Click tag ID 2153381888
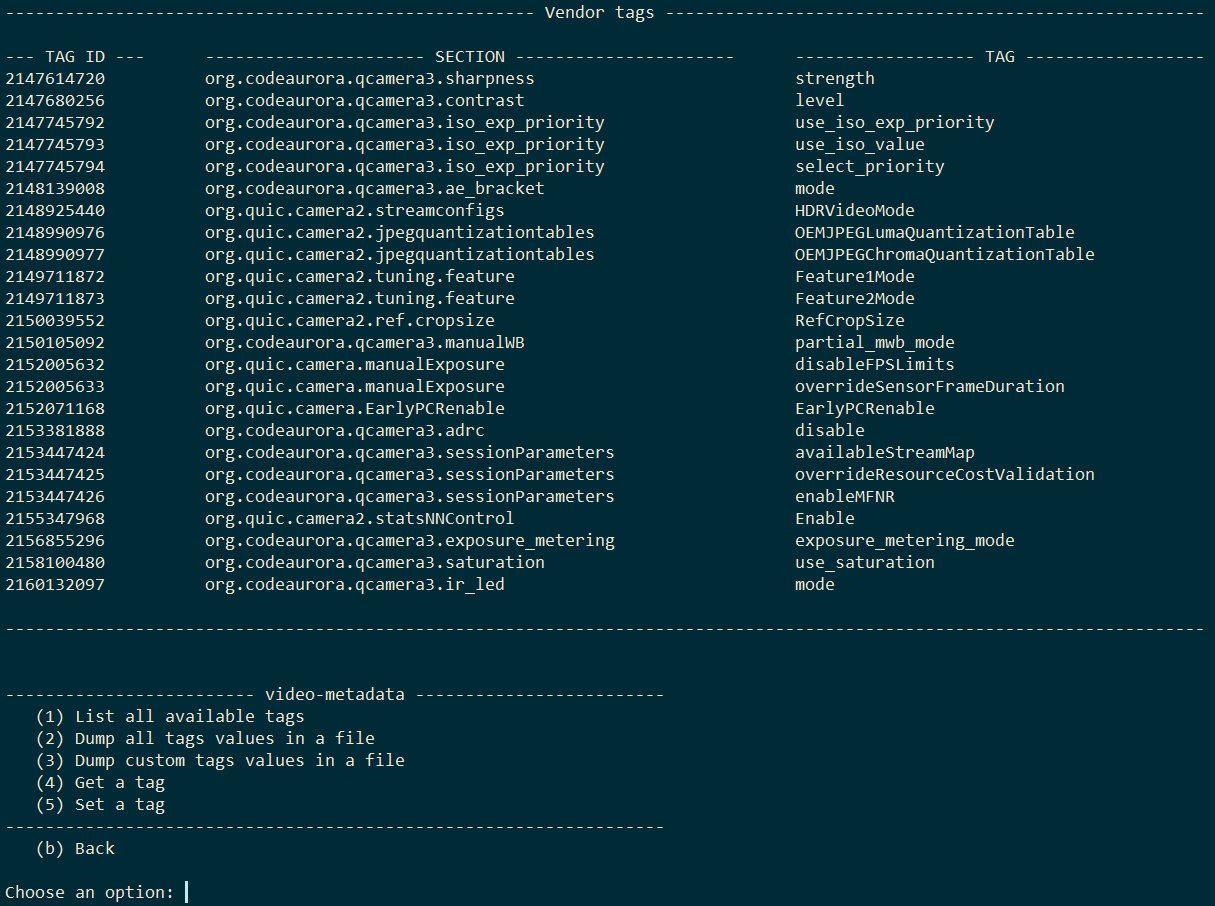1215x906 pixels. (55, 430)
